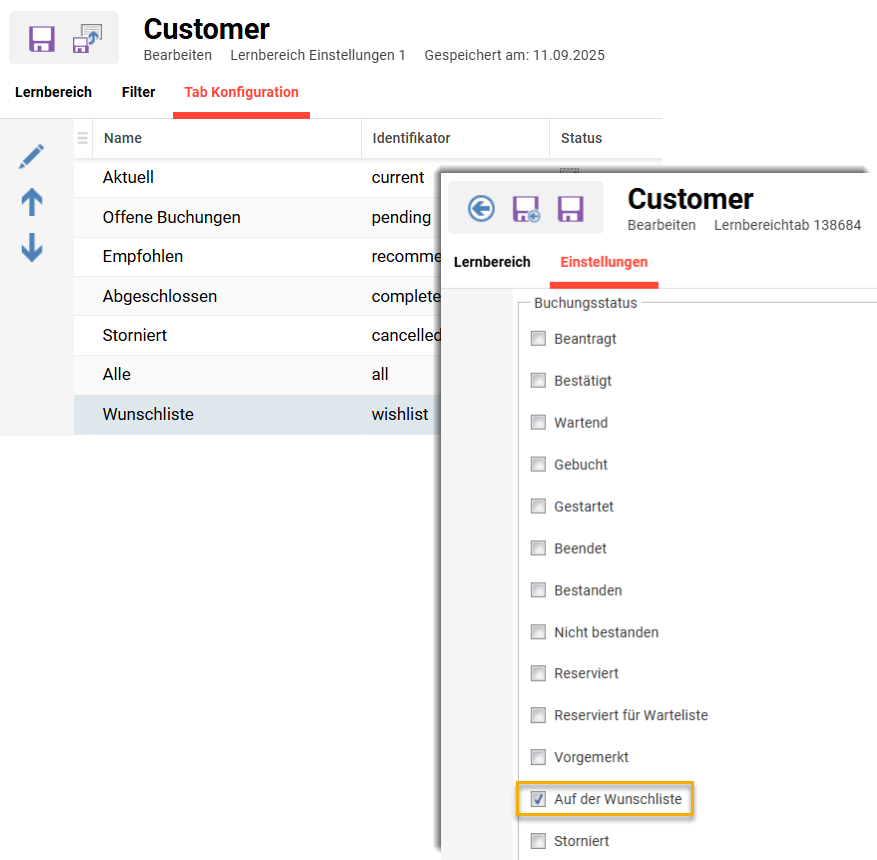Open Lernbereich Einstellungen 1
877x860 pixels.
[x=318, y=55]
